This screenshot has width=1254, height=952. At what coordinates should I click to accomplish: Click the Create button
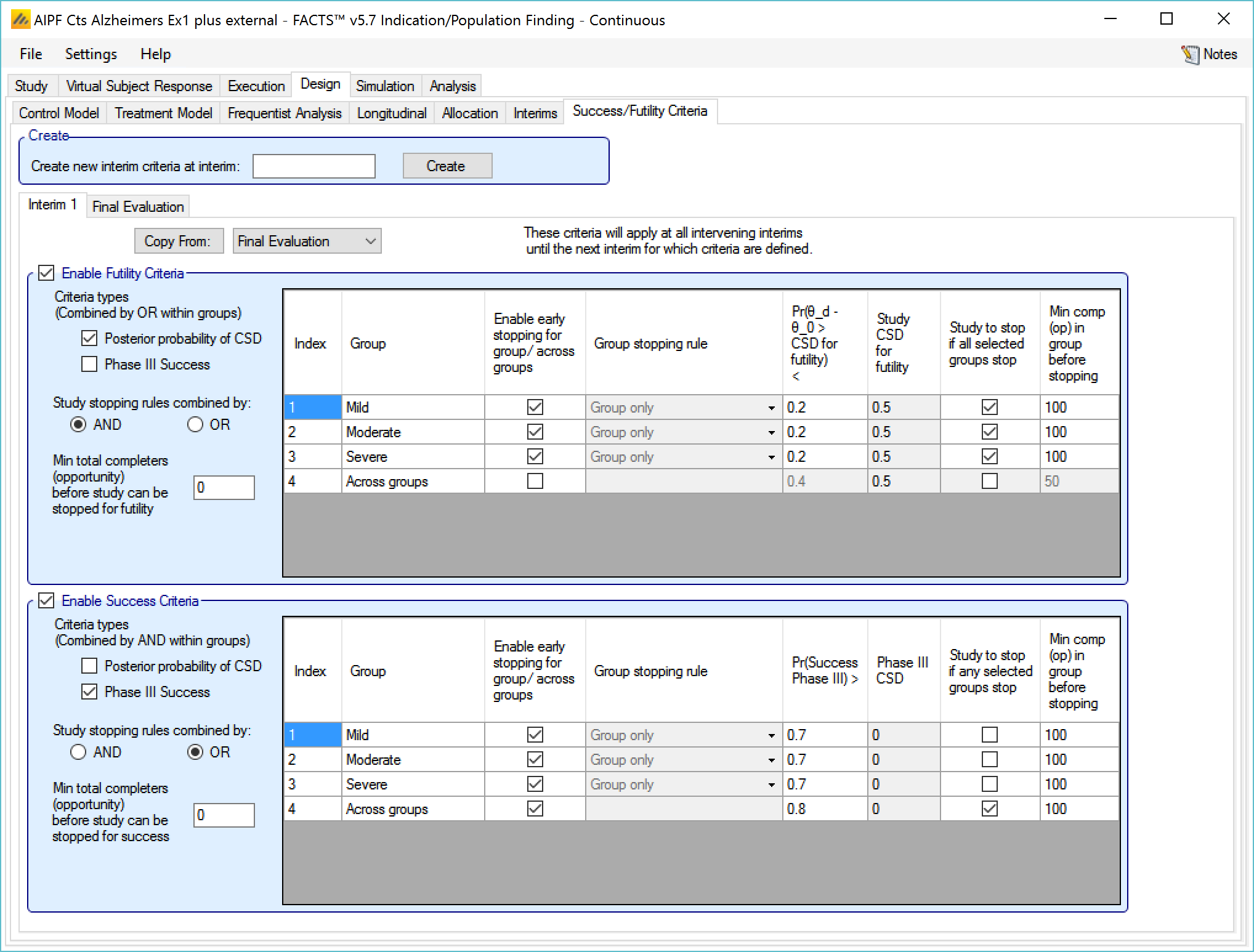[447, 166]
